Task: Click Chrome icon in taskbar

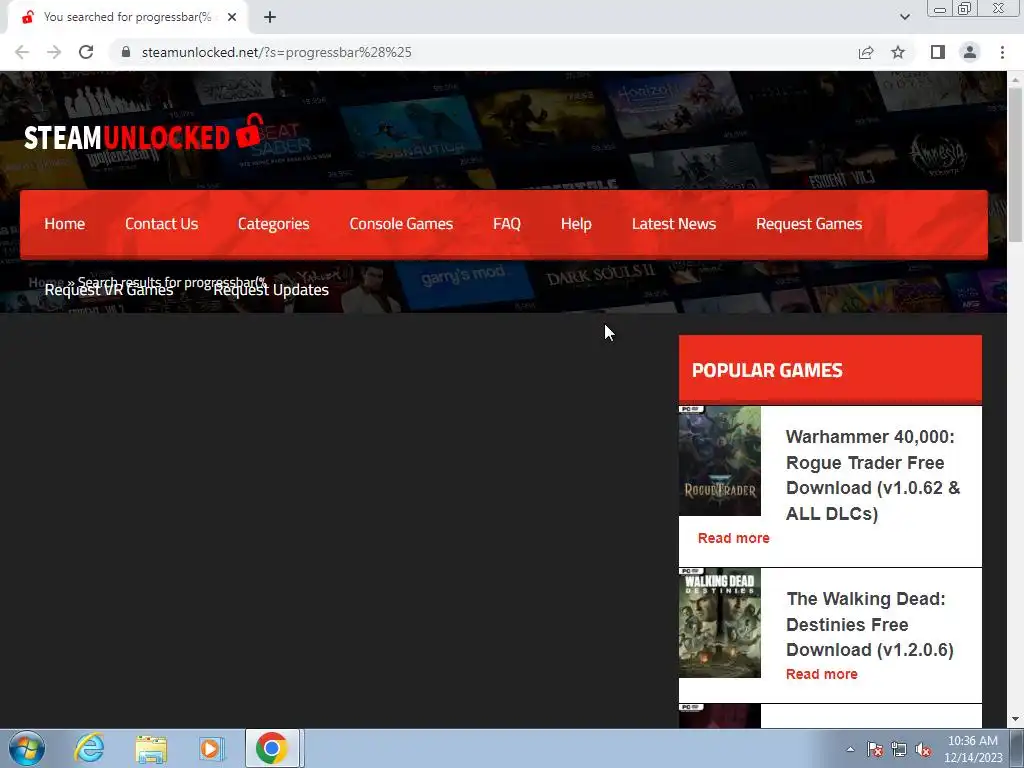Action: (x=272, y=748)
